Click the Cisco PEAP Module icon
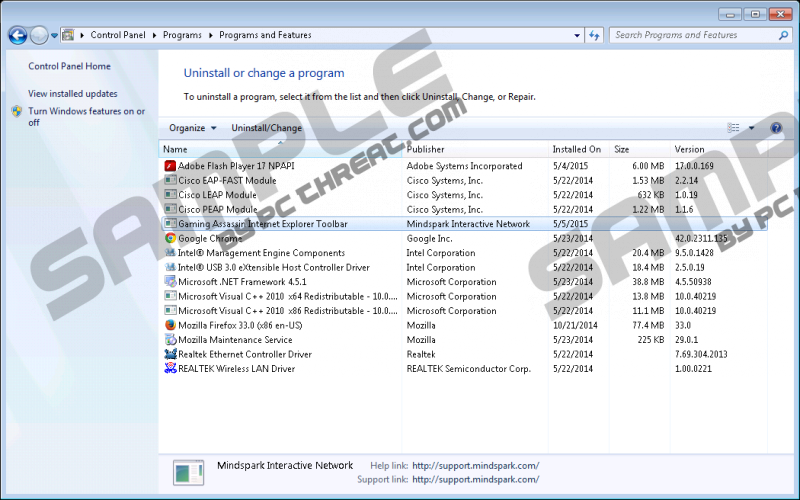The image size is (800, 500). pos(170,209)
